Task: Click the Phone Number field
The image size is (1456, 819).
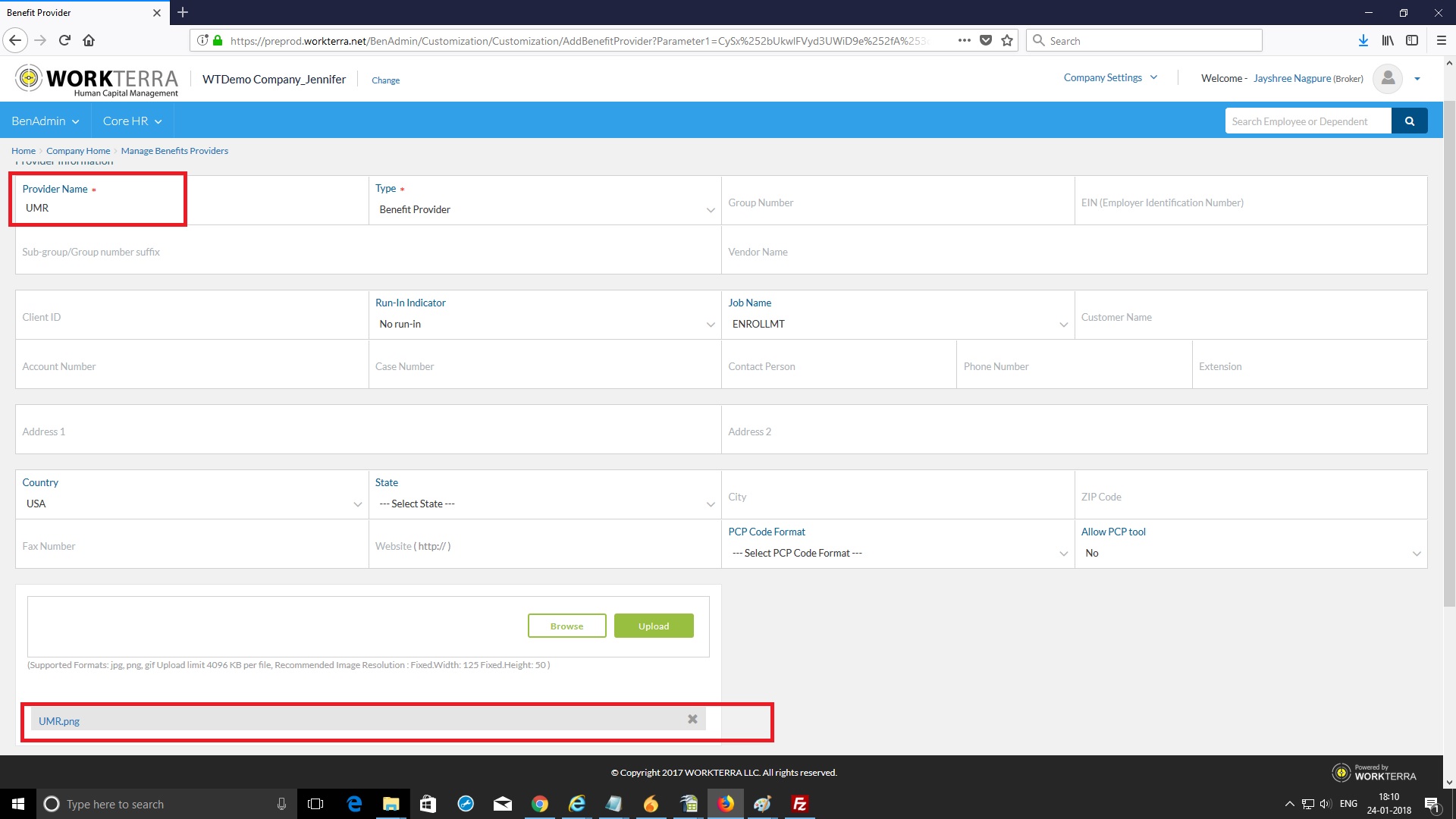Action: point(1074,365)
